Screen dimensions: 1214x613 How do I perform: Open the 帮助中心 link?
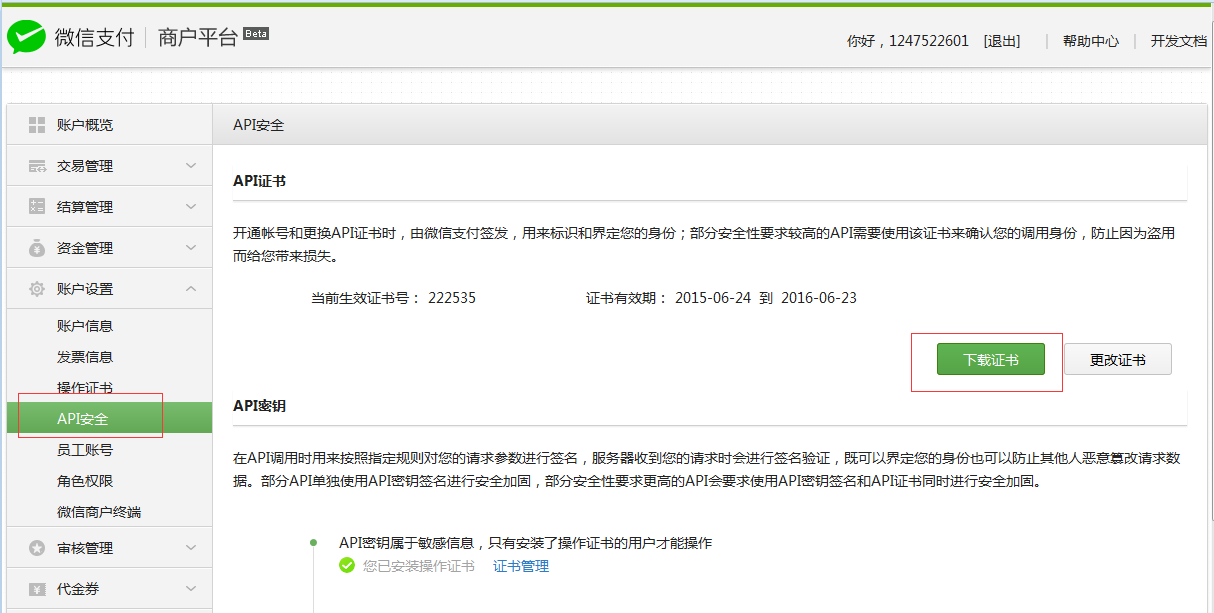(x=1091, y=41)
